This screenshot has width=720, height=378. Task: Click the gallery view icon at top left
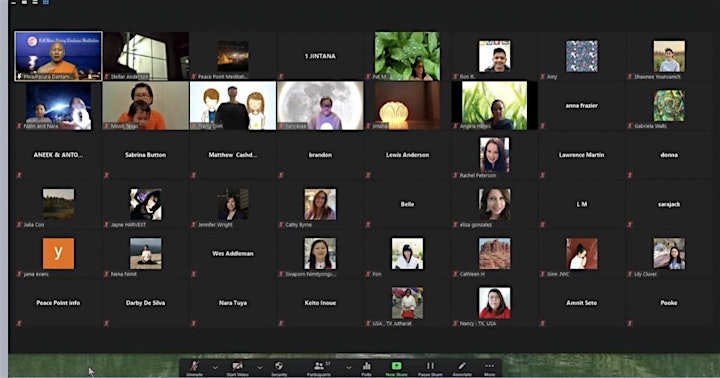point(46,2)
